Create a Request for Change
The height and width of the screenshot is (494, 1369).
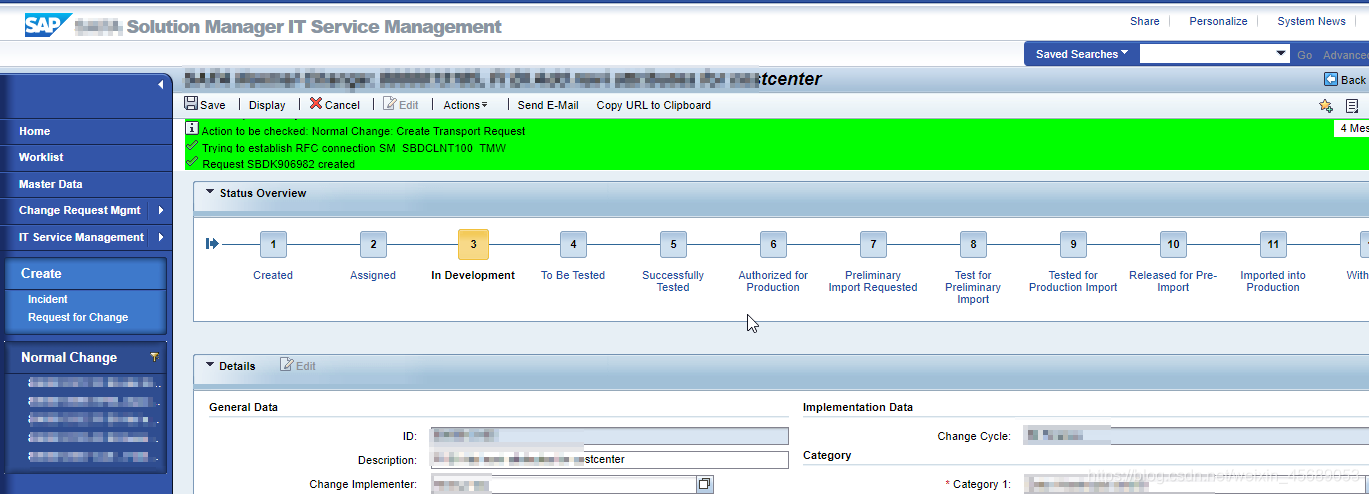78,317
